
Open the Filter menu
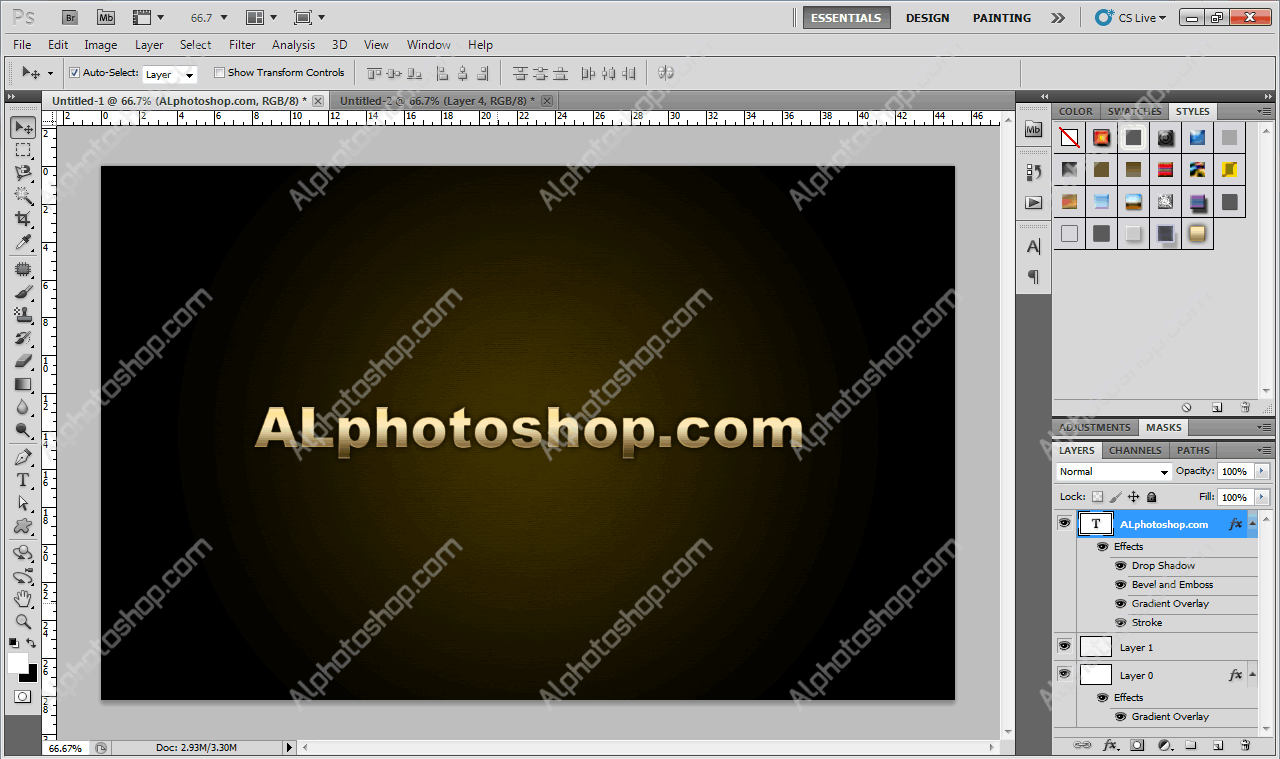click(x=242, y=45)
